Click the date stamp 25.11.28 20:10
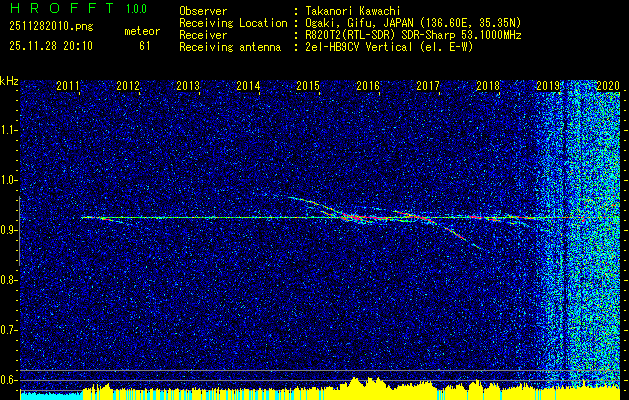The image size is (629, 400). (51, 46)
